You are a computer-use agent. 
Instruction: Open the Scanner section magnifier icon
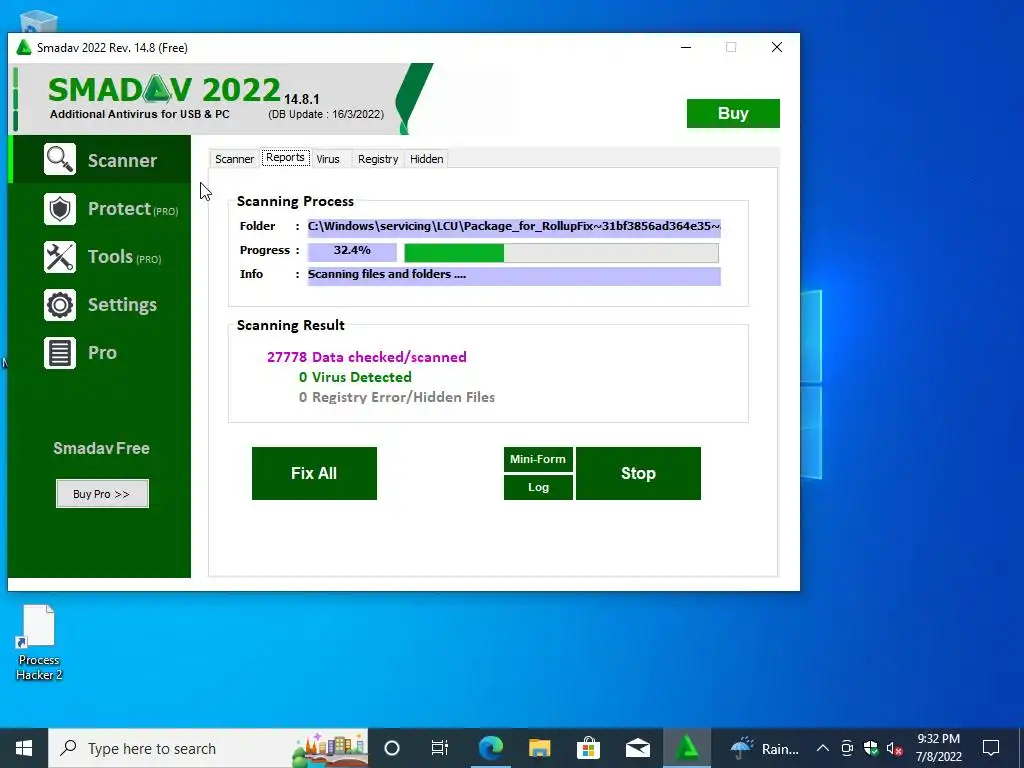click(60, 159)
